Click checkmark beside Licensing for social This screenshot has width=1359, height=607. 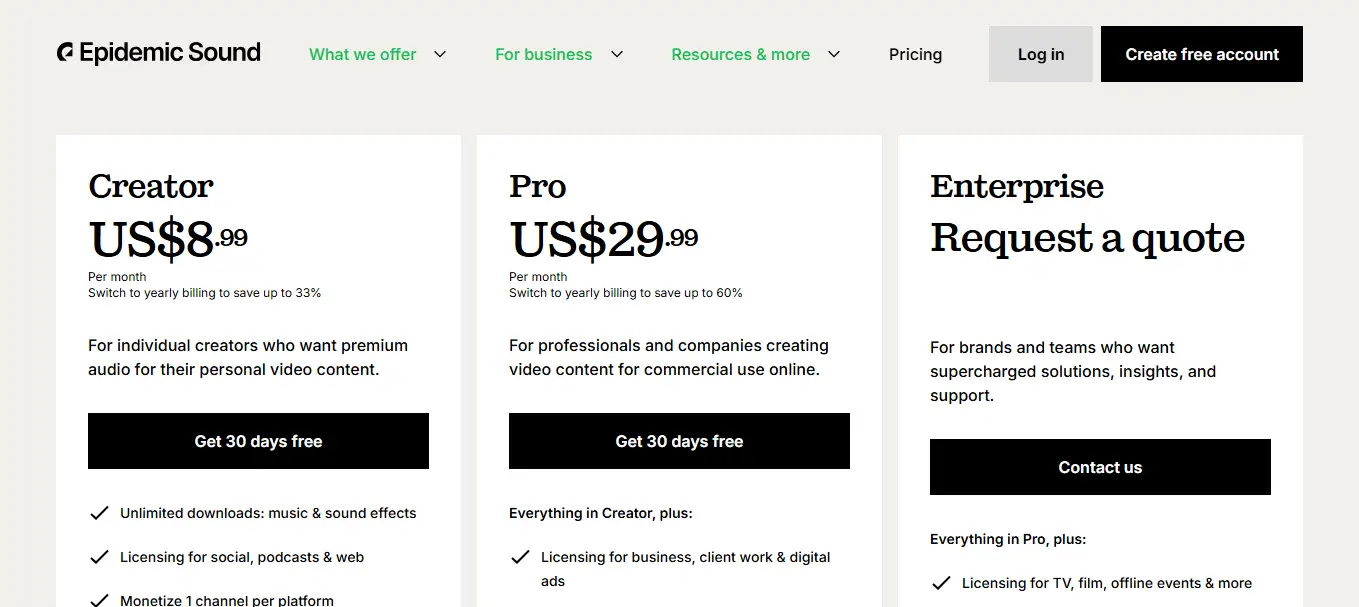pyautogui.click(x=99, y=557)
